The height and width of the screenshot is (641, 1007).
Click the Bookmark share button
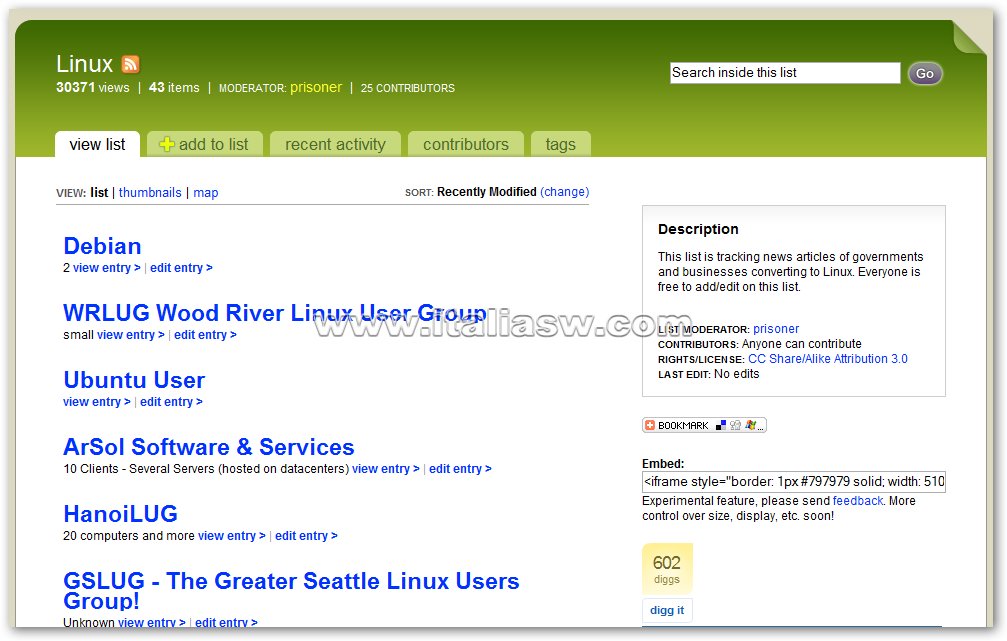pyautogui.click(x=705, y=425)
